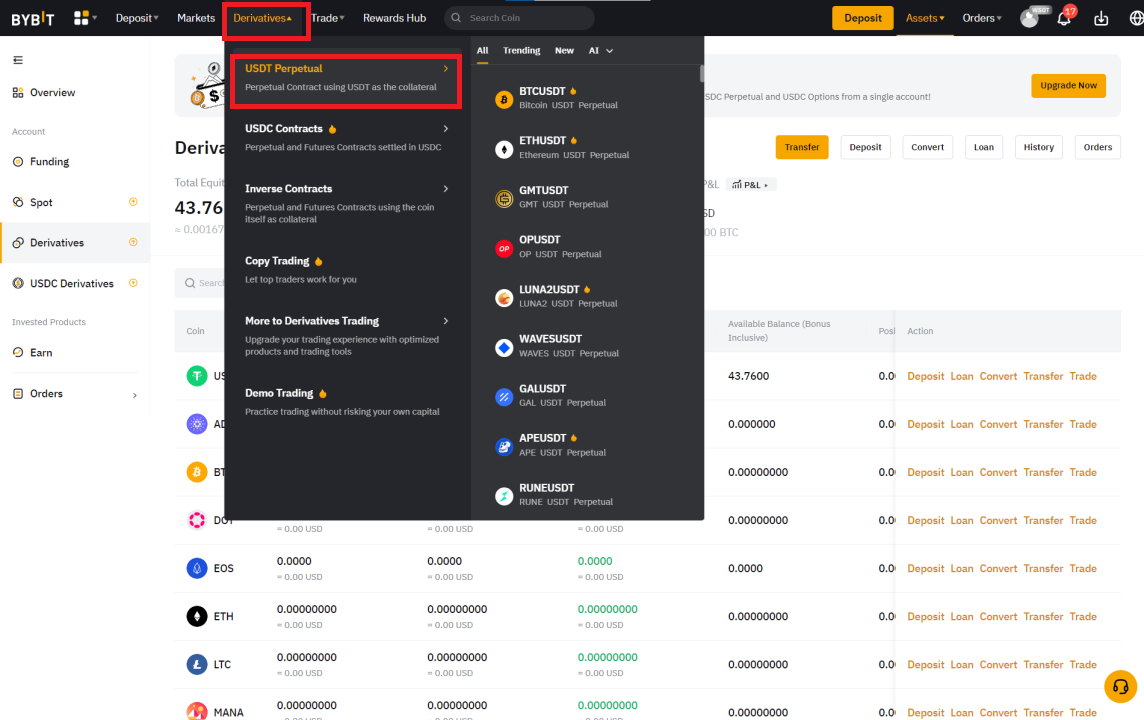Open the user profile avatar
The width and height of the screenshot is (1144, 720).
pos(1029,18)
